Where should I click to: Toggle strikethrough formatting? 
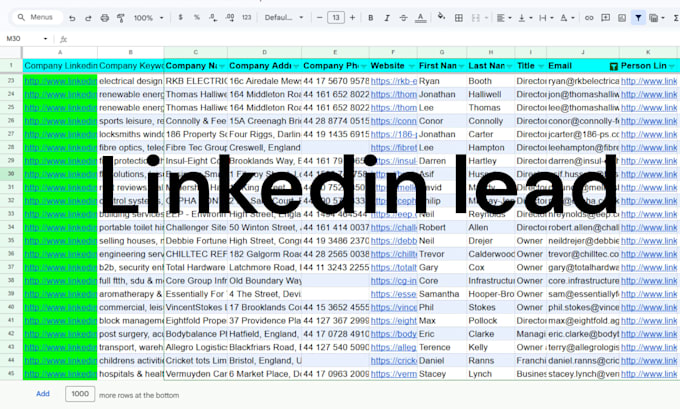[403, 18]
